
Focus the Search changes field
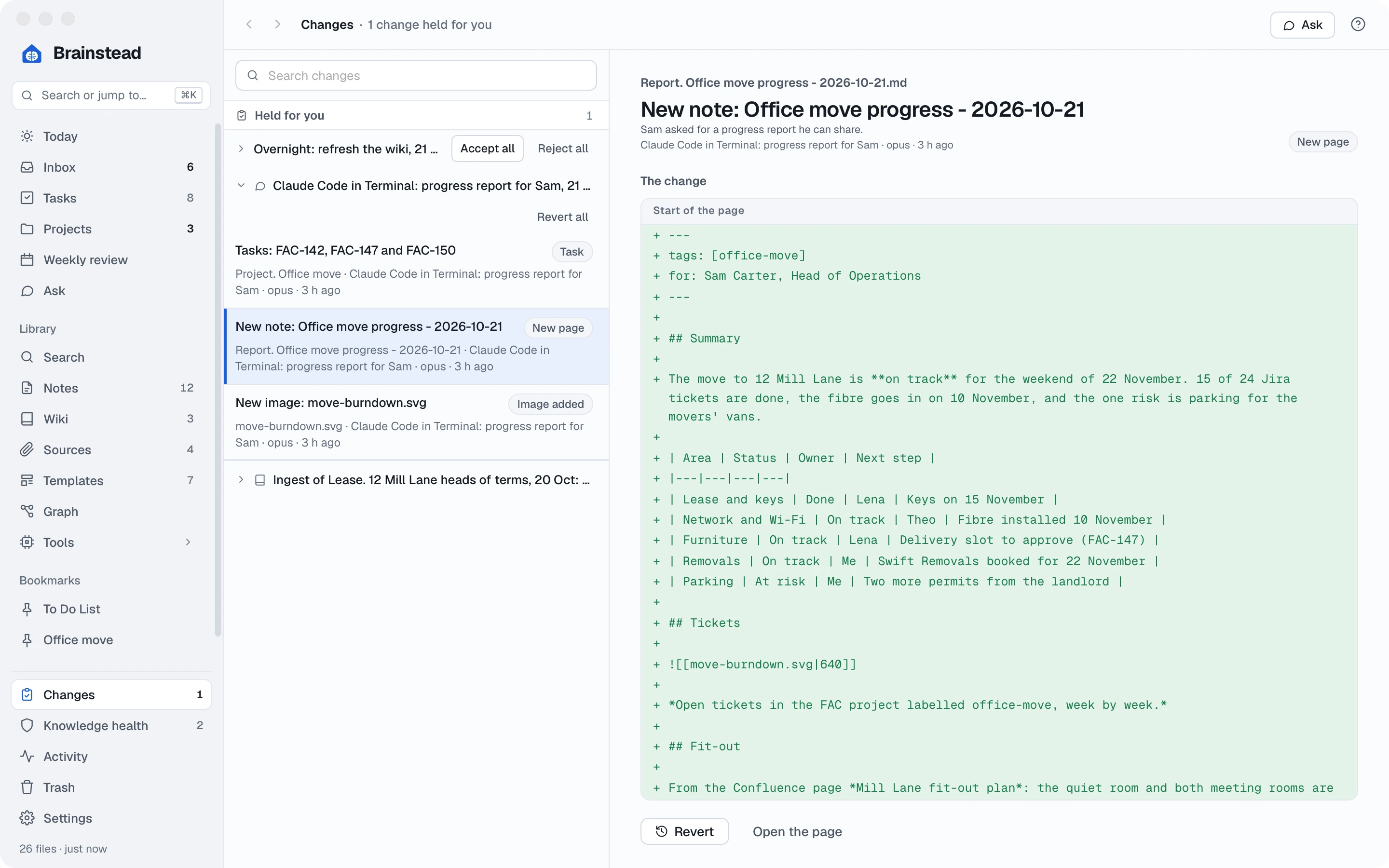[x=416, y=76]
